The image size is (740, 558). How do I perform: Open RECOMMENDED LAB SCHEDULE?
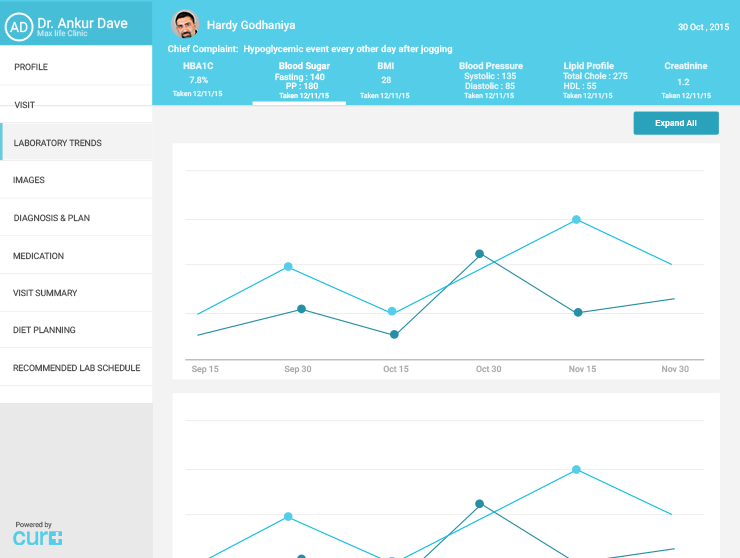[x=76, y=368]
